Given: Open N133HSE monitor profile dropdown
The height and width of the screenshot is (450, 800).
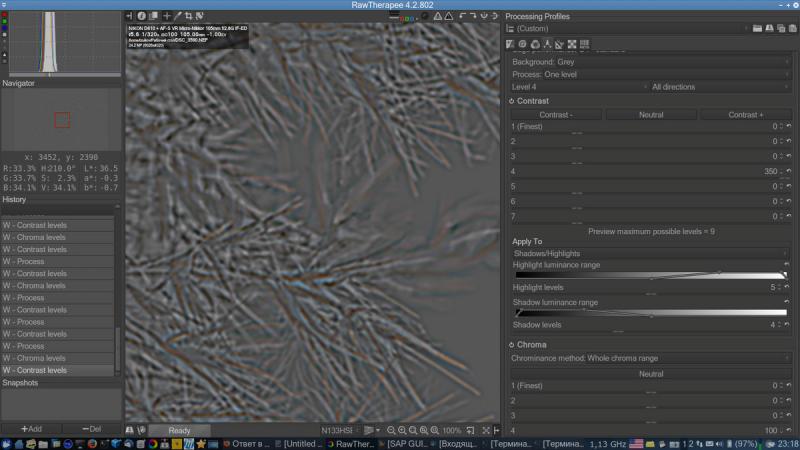Looking at the screenshot, I should (340, 431).
